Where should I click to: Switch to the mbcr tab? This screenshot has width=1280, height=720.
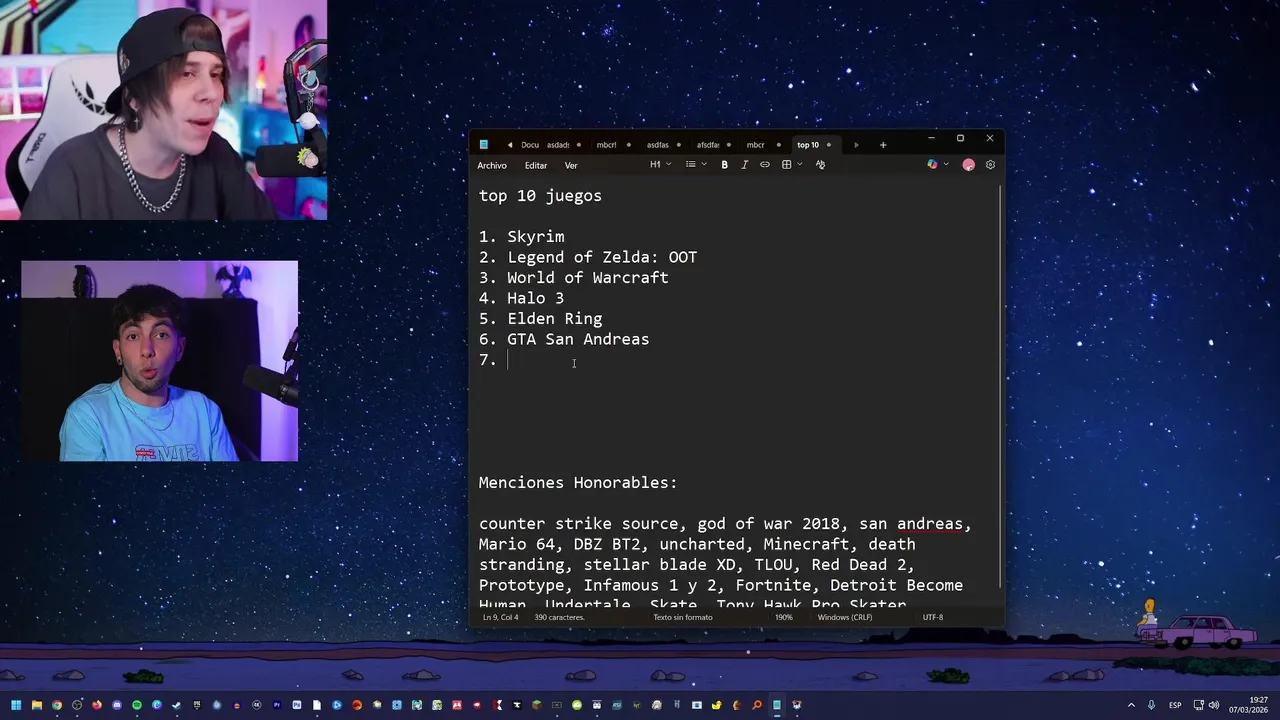click(x=755, y=145)
